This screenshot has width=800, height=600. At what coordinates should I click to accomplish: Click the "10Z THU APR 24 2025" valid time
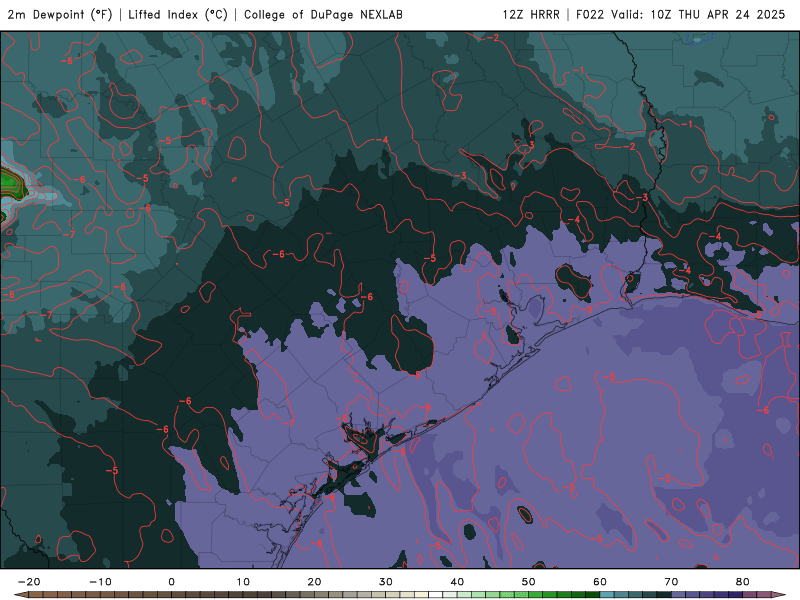pos(718,14)
